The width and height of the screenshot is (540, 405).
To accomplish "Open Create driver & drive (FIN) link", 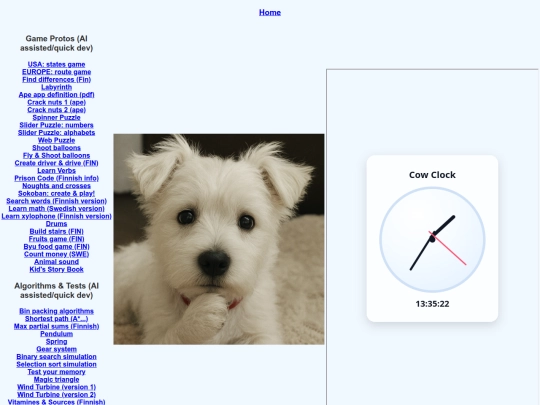I will tap(56, 163).
